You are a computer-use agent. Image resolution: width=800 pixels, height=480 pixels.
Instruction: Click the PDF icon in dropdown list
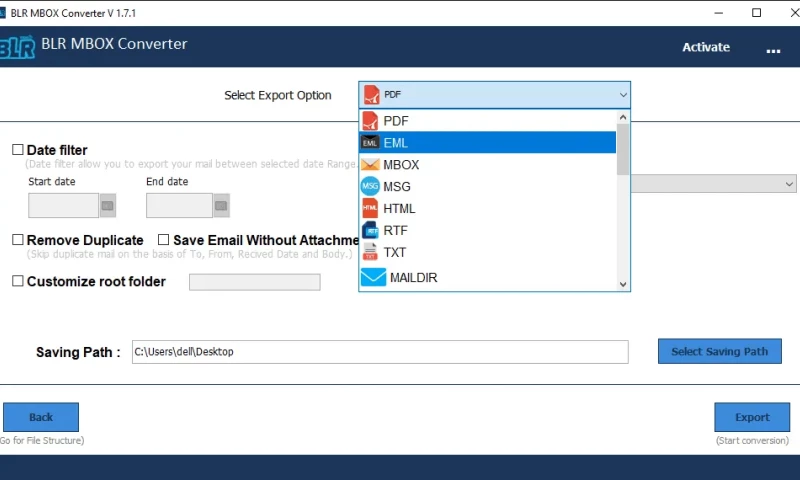pos(370,121)
